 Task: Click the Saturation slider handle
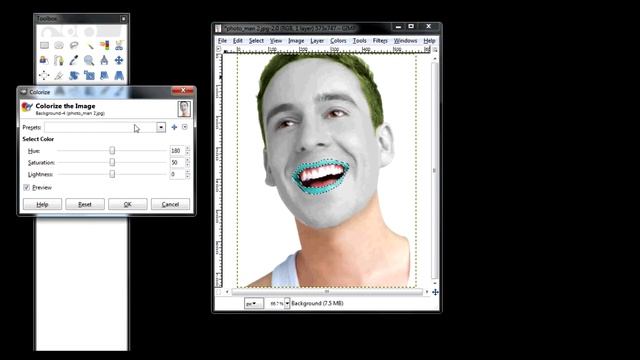point(112,162)
